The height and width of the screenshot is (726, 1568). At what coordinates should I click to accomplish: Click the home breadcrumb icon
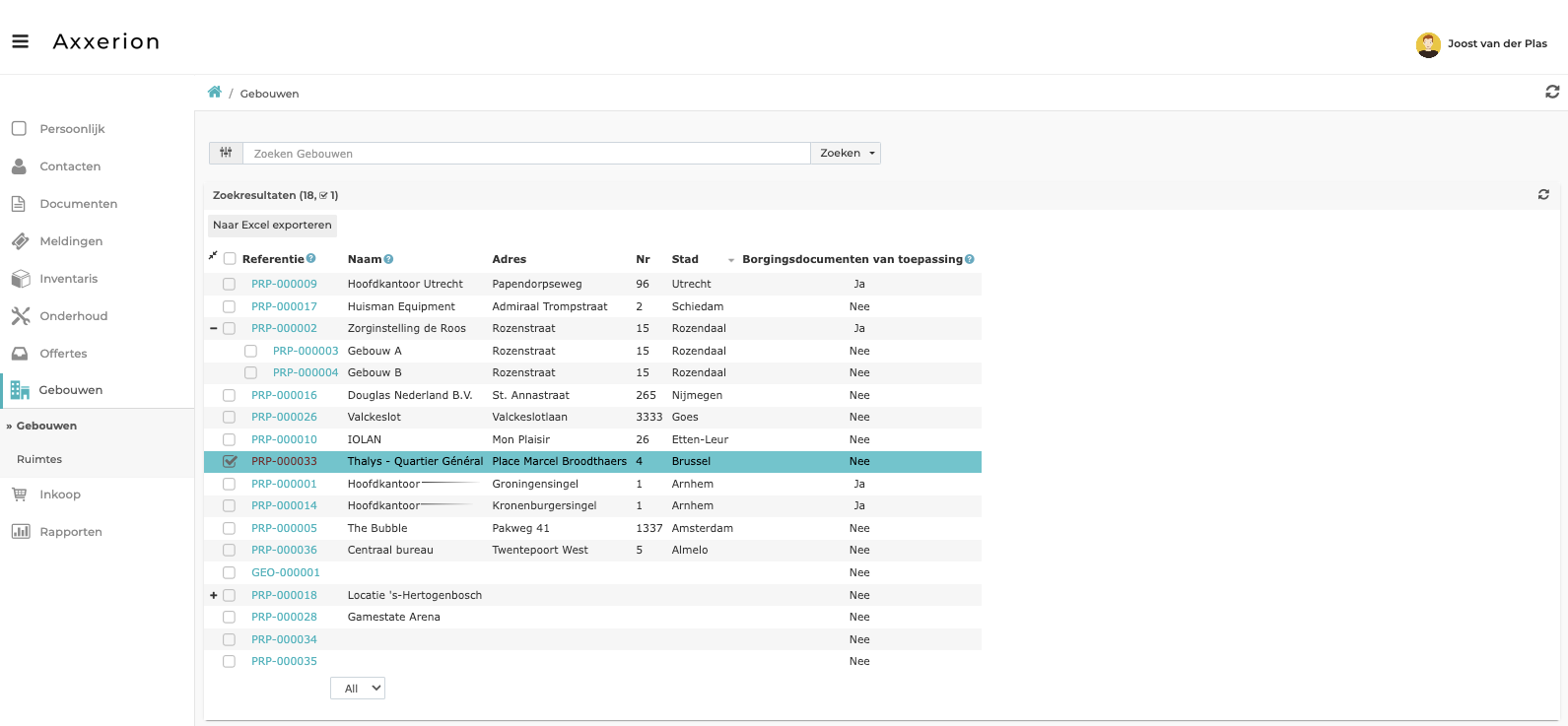(215, 93)
